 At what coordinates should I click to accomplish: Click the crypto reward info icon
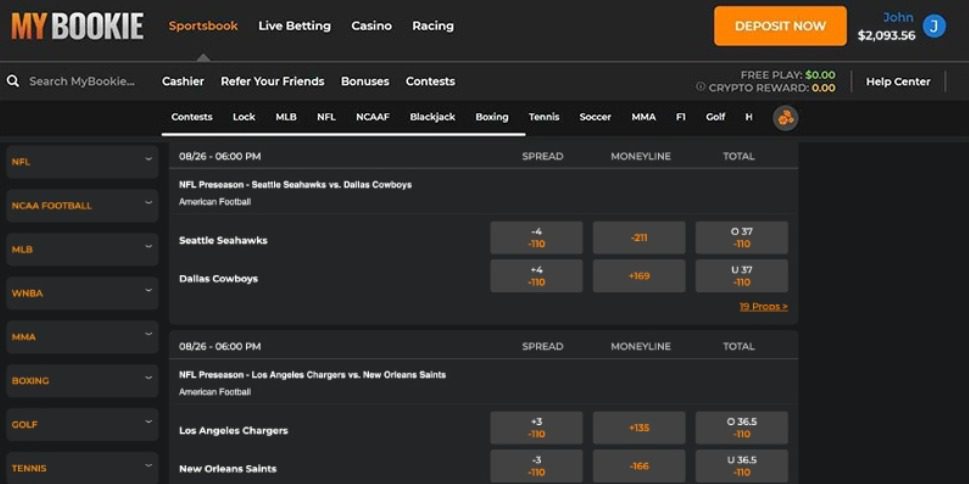700,87
